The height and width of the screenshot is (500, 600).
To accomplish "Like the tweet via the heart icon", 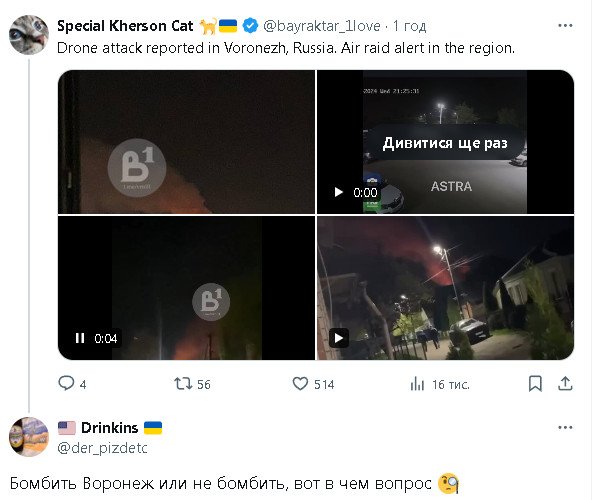I will [x=300, y=383].
